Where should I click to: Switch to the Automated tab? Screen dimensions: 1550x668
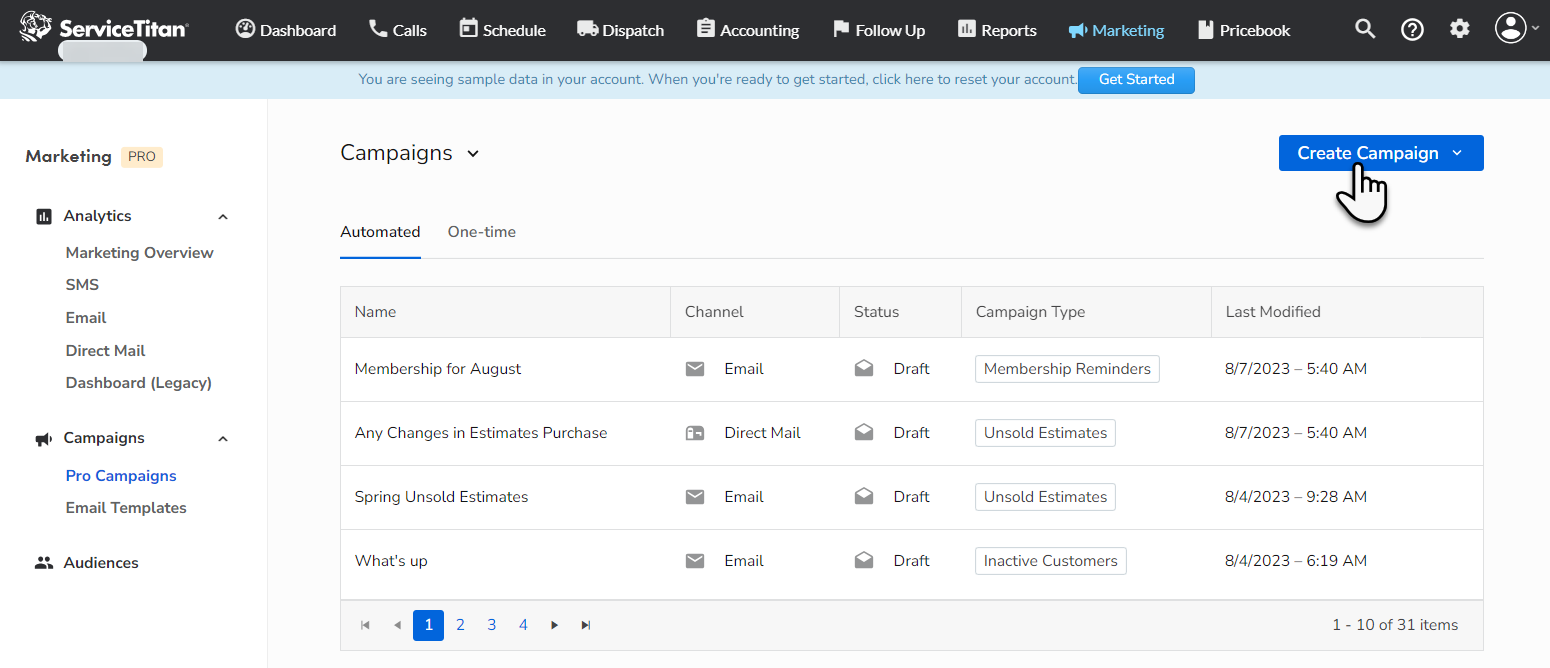[x=380, y=232]
